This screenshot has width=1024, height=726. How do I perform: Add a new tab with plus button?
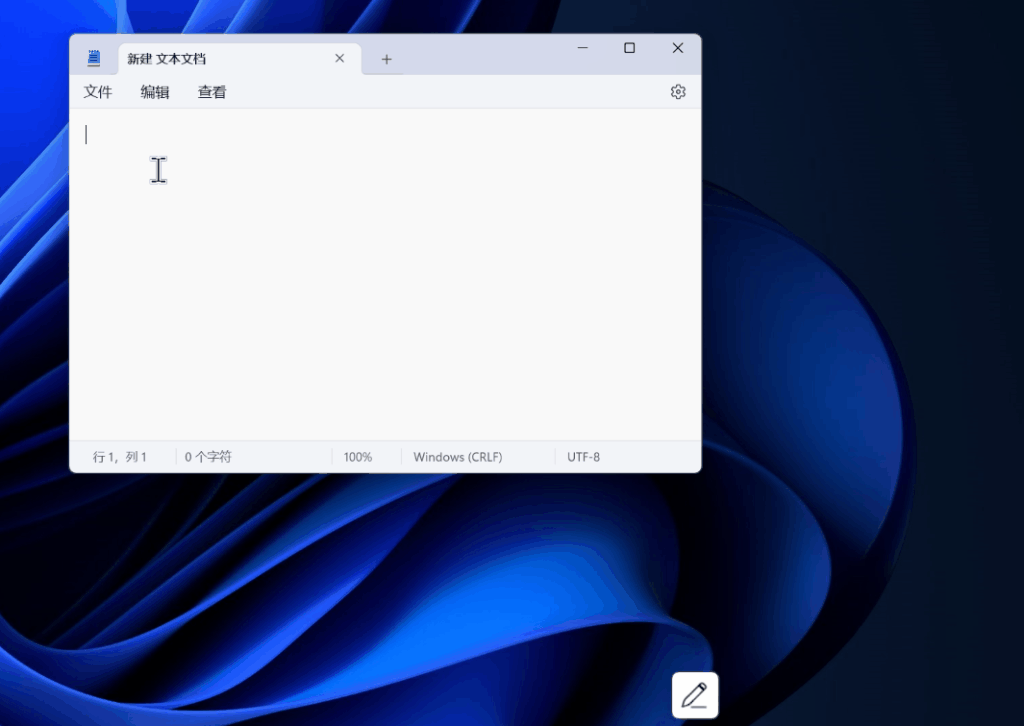[386, 59]
